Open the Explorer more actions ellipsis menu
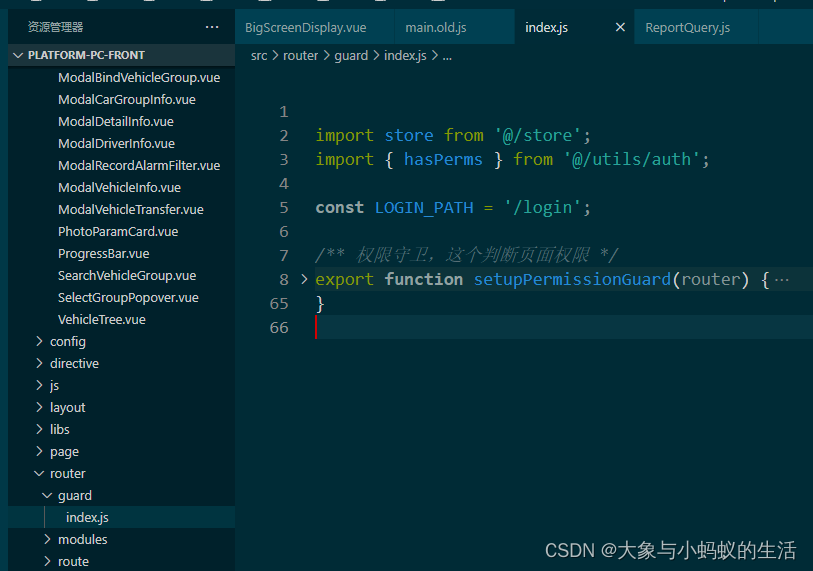Viewport: 813px width, 571px height. pyautogui.click(x=212, y=27)
